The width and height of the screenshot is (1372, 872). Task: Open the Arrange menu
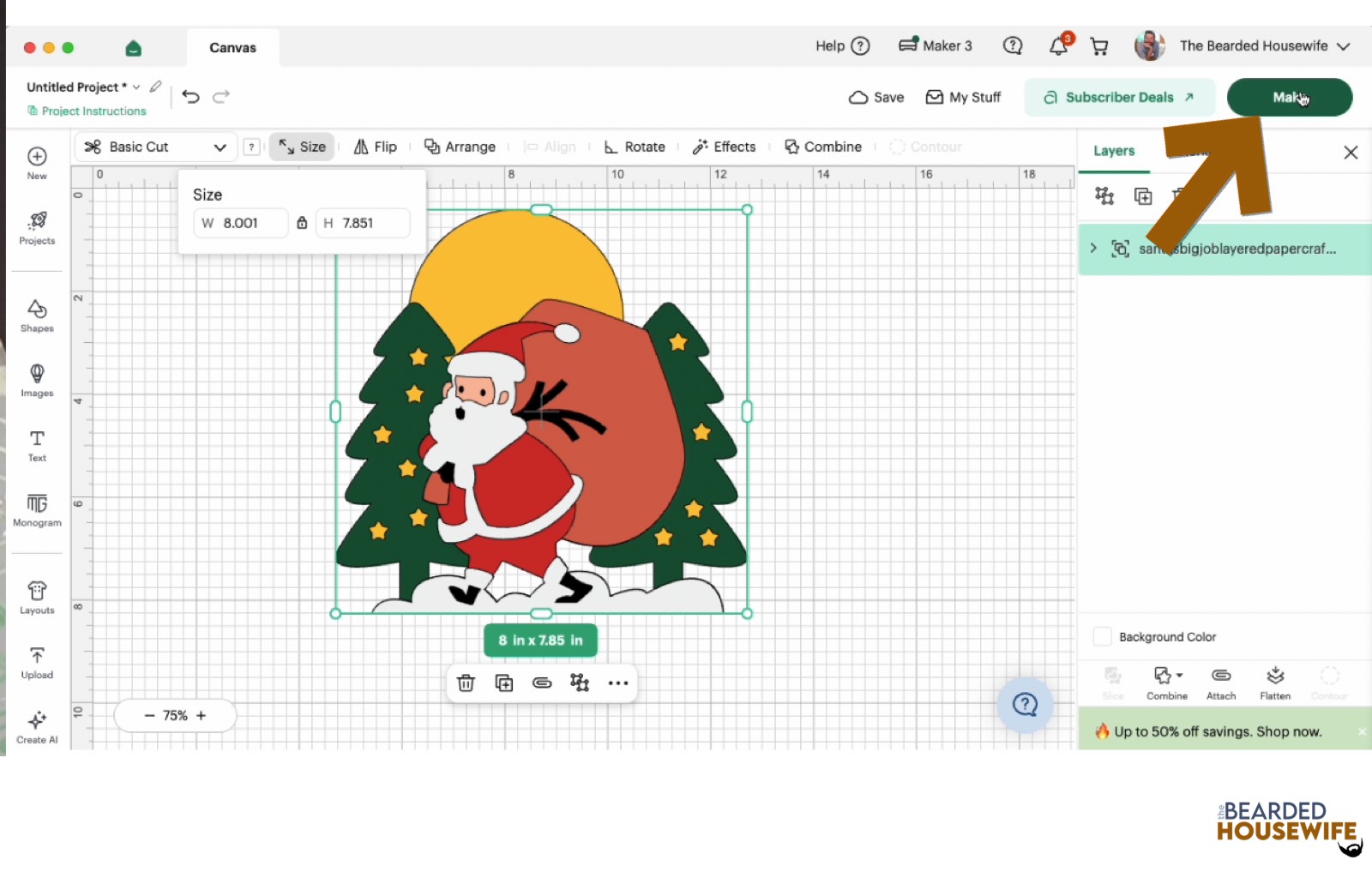click(x=460, y=147)
